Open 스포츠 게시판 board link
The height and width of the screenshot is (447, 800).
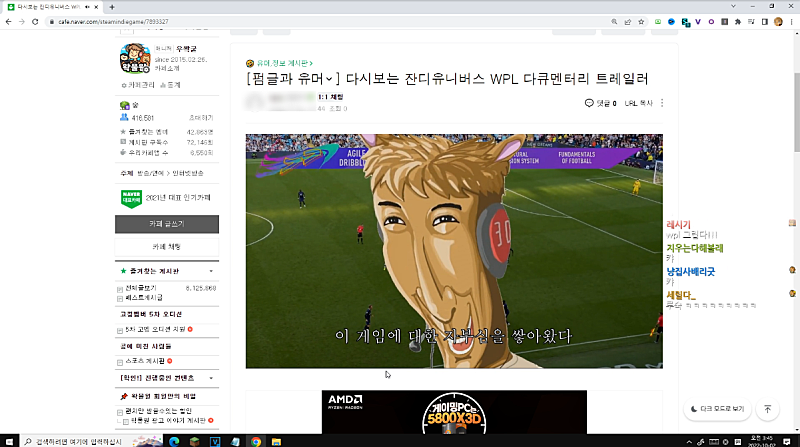point(145,361)
